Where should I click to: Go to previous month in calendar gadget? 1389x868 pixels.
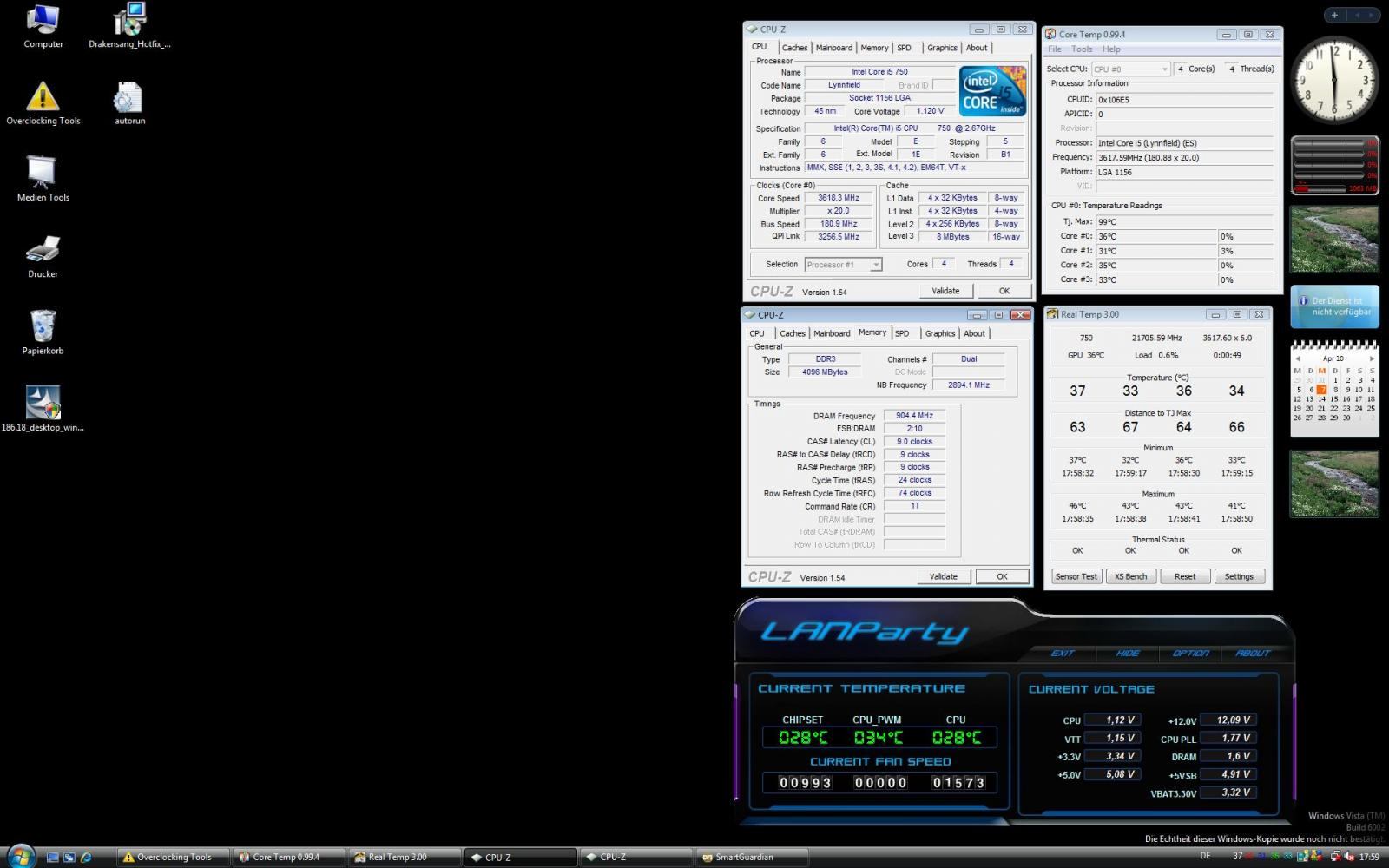1297,358
